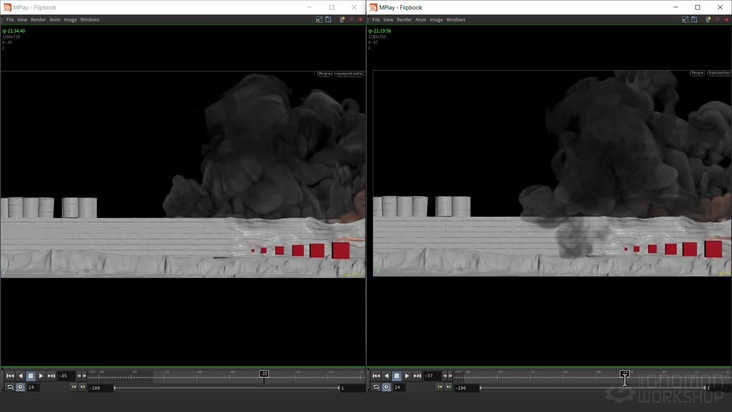The width and height of the screenshot is (732, 412).
Task: Open Render menu in right MPlay window
Action: pyautogui.click(x=404, y=20)
